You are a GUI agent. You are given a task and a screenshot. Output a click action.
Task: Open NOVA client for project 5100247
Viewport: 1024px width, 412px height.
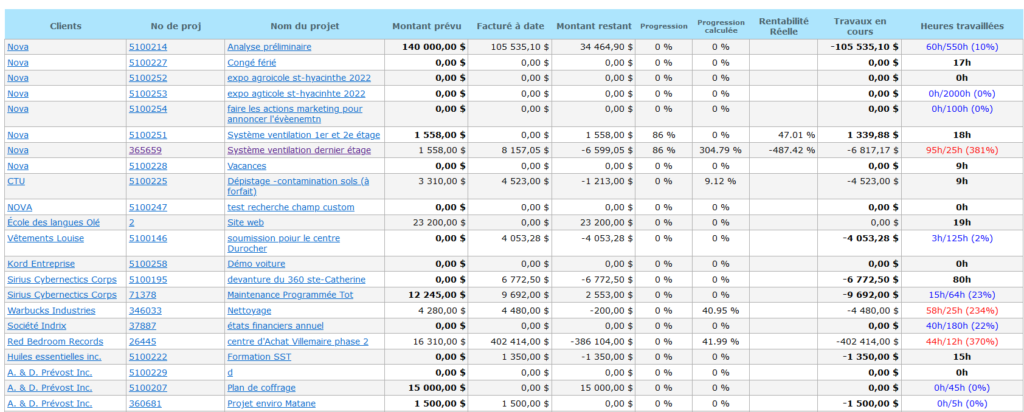[x=20, y=208]
